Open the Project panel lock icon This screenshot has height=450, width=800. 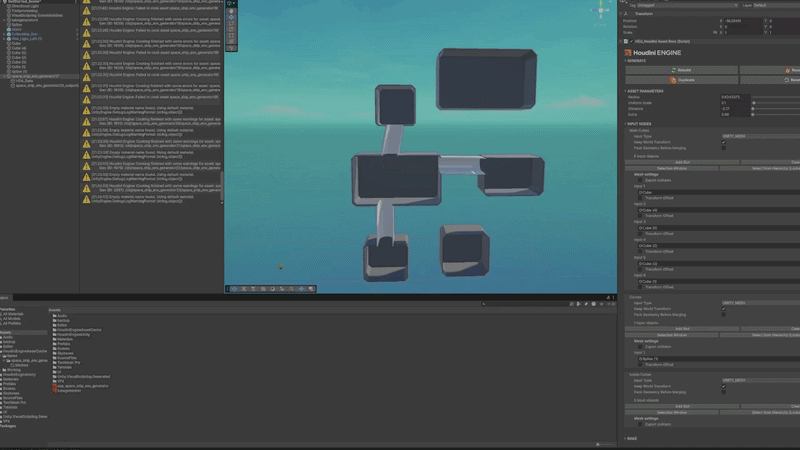point(608,297)
